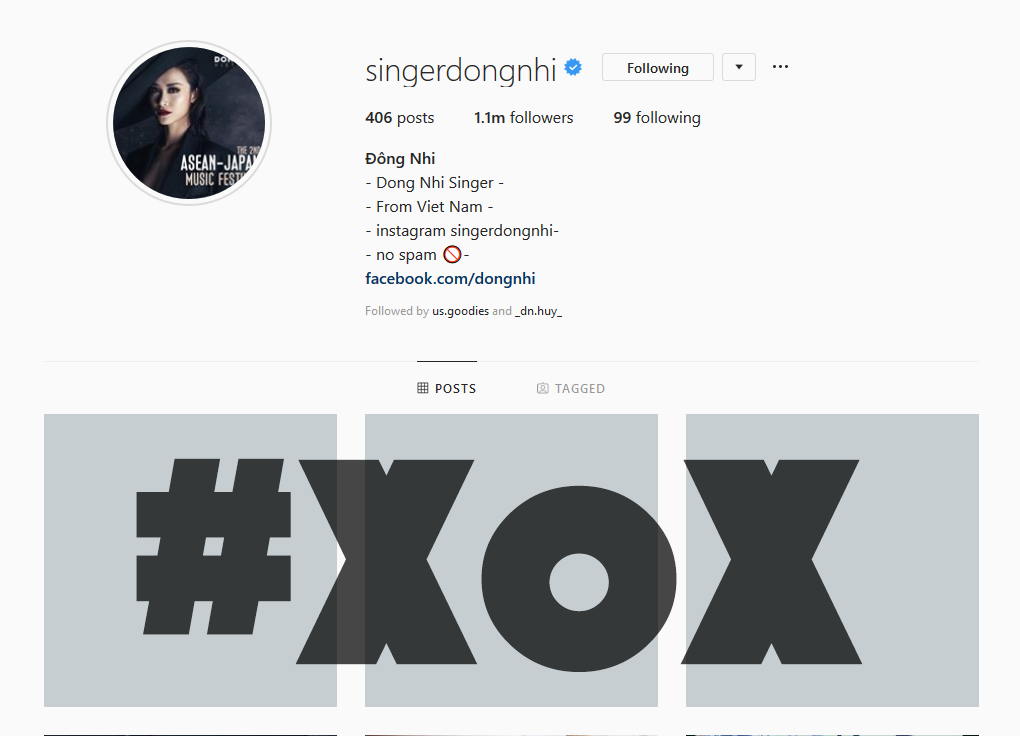Viewport: 1020px width, 736px height.
Task: Click the singerdongnhi username heading
Action: pyautogui.click(x=461, y=70)
